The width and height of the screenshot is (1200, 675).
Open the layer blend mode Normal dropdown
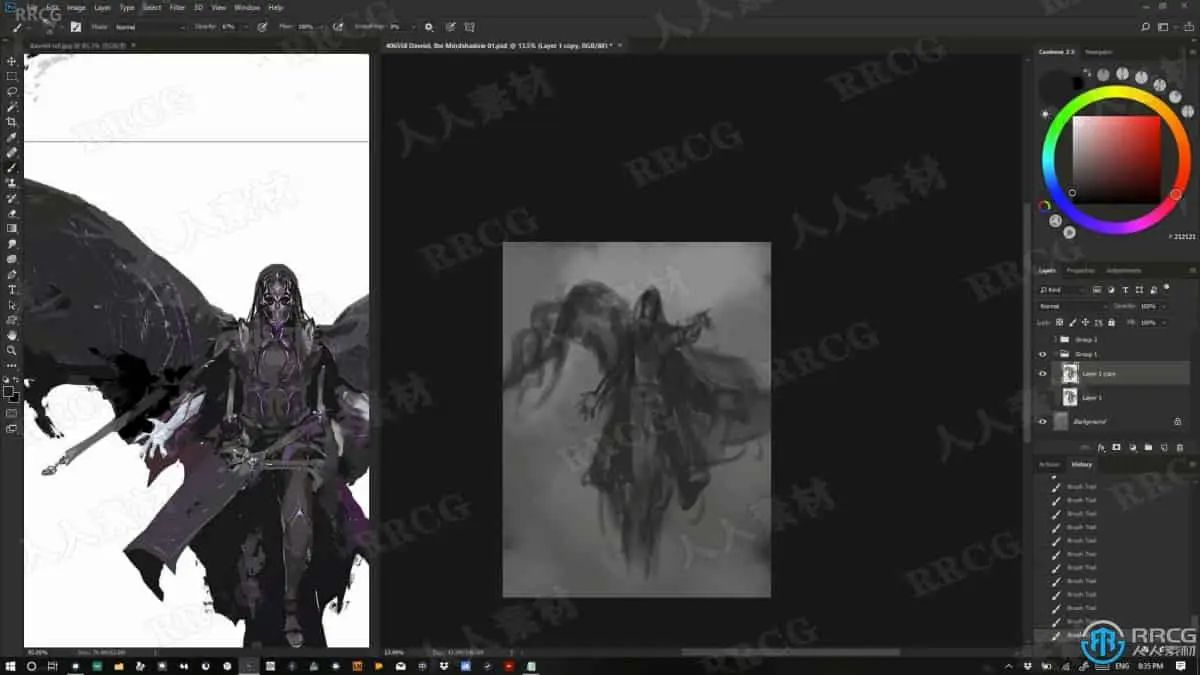[x=1073, y=306]
